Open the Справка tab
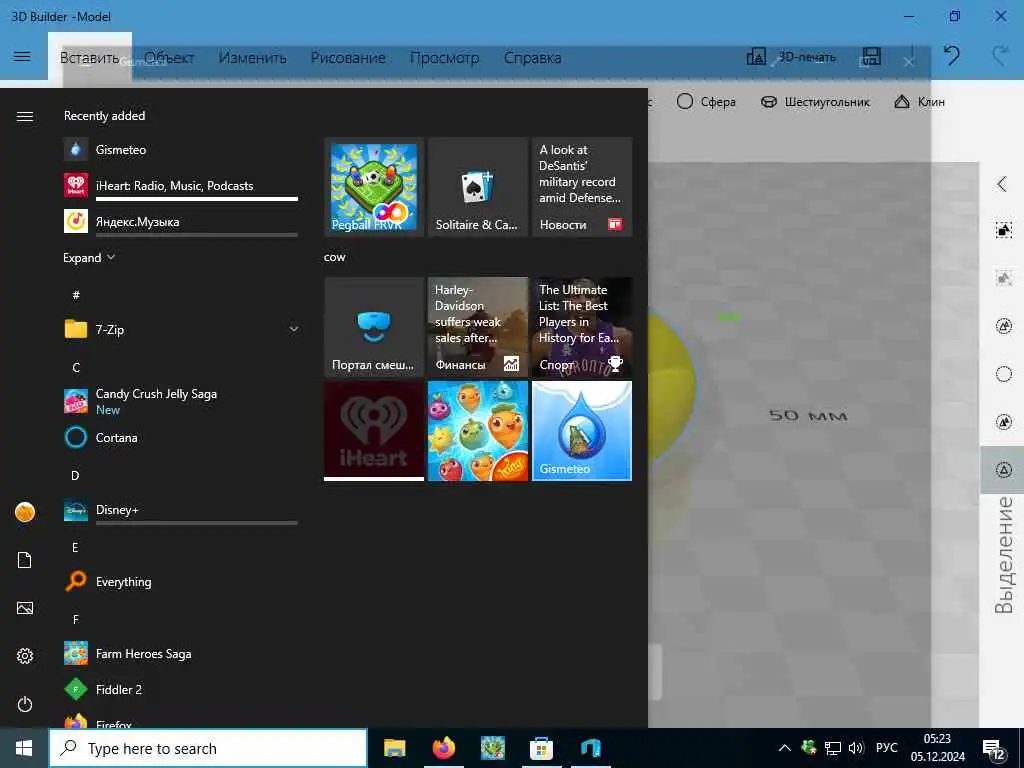This screenshot has height=768, width=1024. pos(532,57)
